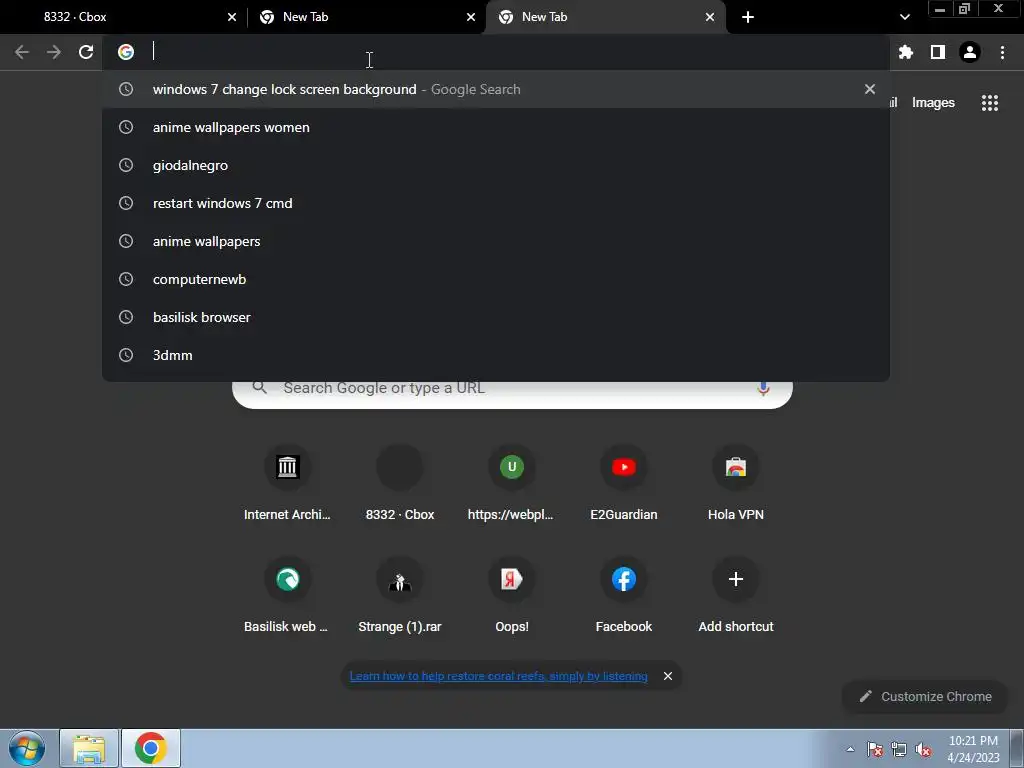
Task: Go forward using the forward arrow
Action: point(54,52)
